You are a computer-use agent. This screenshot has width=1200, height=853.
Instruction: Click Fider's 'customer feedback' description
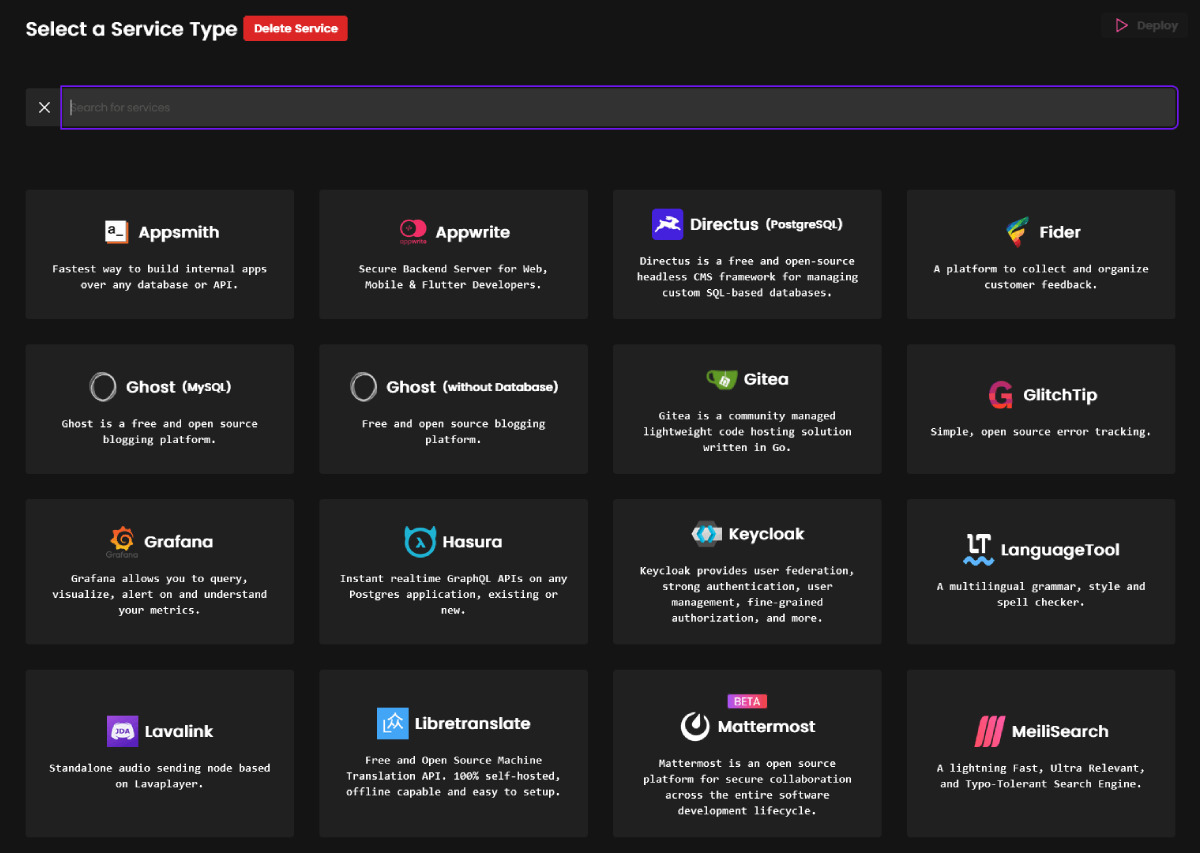click(x=1041, y=277)
